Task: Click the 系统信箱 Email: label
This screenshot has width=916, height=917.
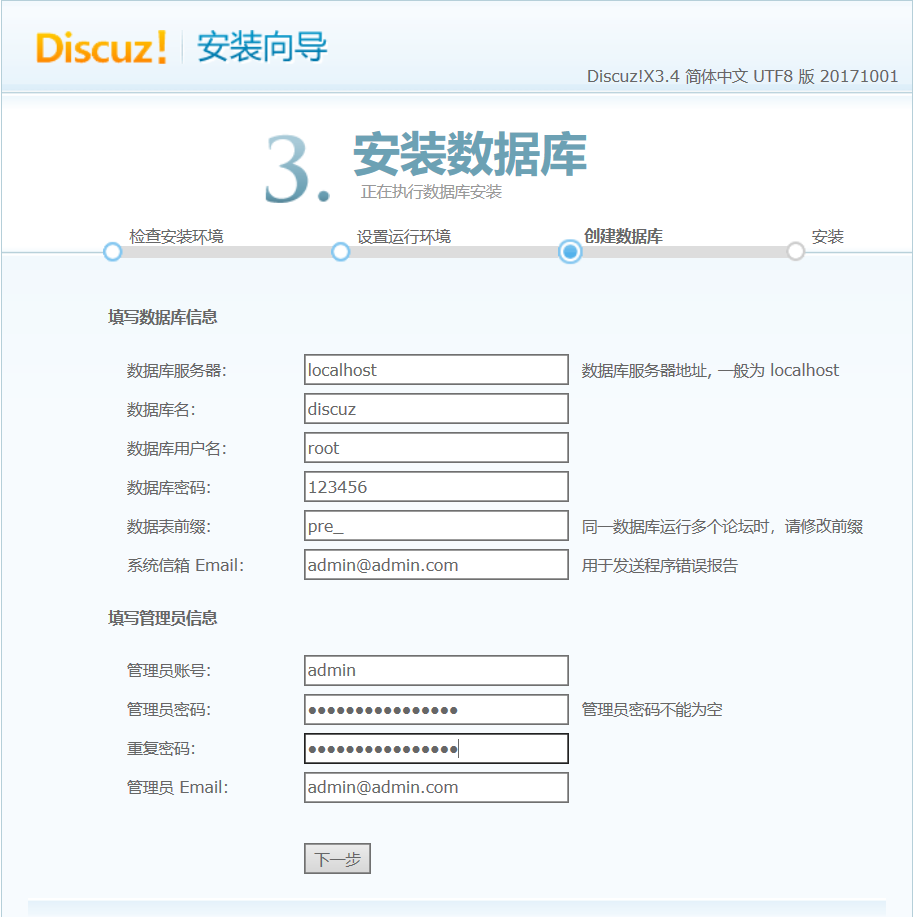Action: tap(185, 566)
